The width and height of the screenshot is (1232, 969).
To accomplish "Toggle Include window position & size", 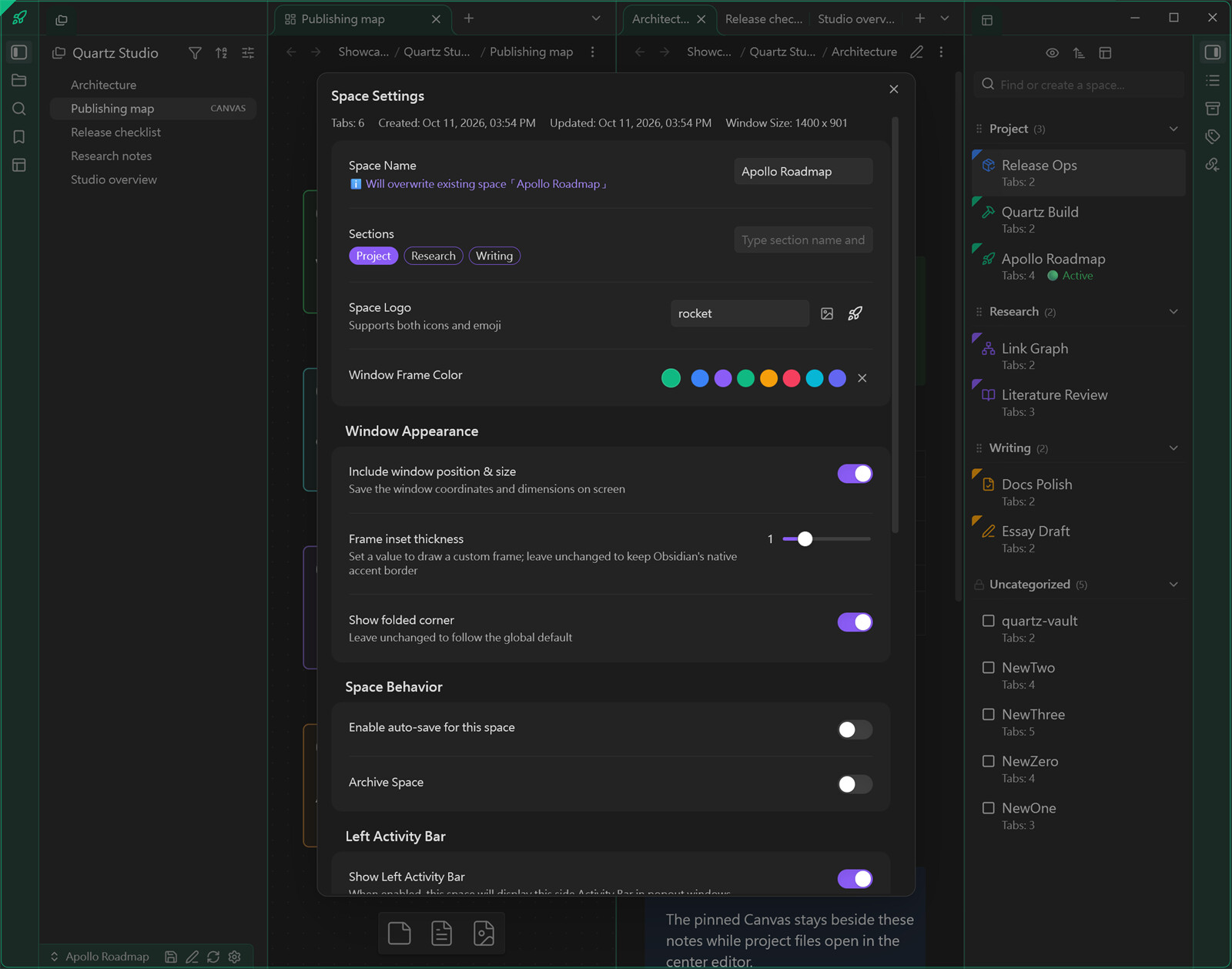I will click(x=855, y=474).
